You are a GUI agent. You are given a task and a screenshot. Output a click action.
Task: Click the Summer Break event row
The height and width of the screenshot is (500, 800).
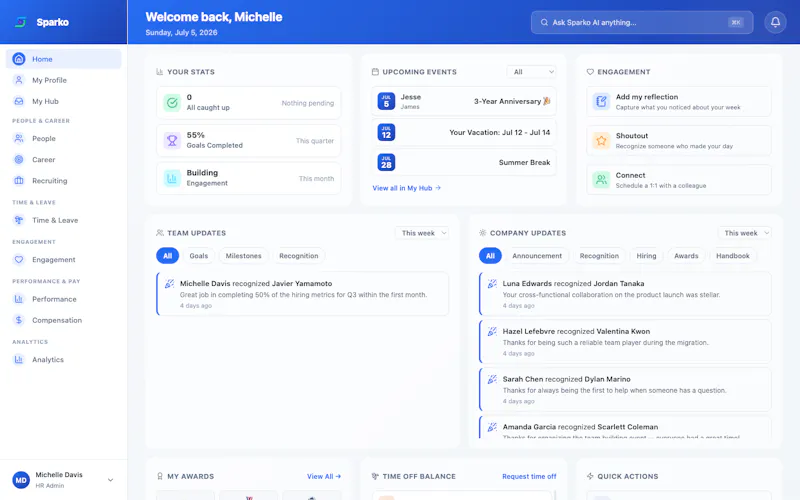click(x=464, y=162)
